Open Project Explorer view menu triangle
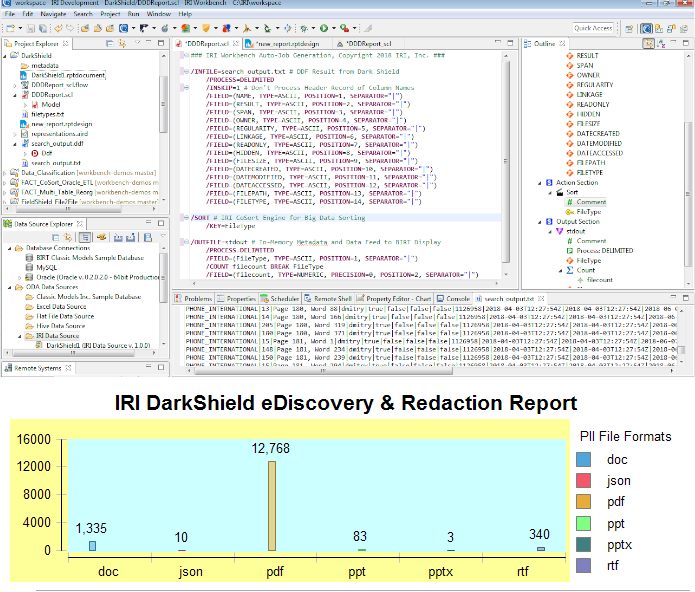Image resolution: width=695 pixels, height=592 pixels. (x=137, y=43)
